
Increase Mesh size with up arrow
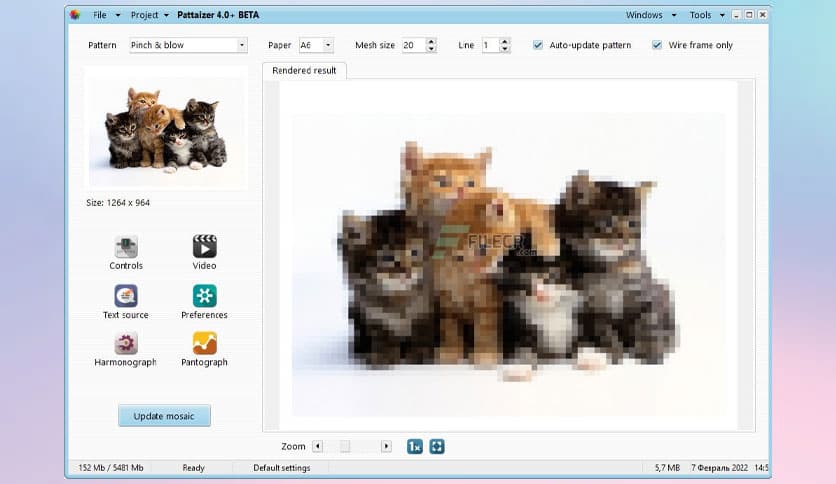pyautogui.click(x=431, y=41)
